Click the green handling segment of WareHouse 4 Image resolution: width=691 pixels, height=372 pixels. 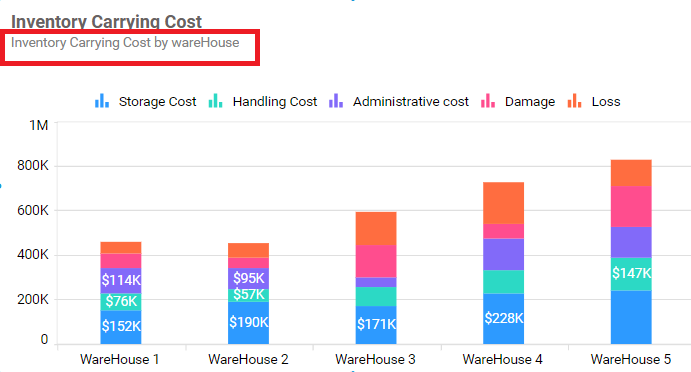click(503, 282)
